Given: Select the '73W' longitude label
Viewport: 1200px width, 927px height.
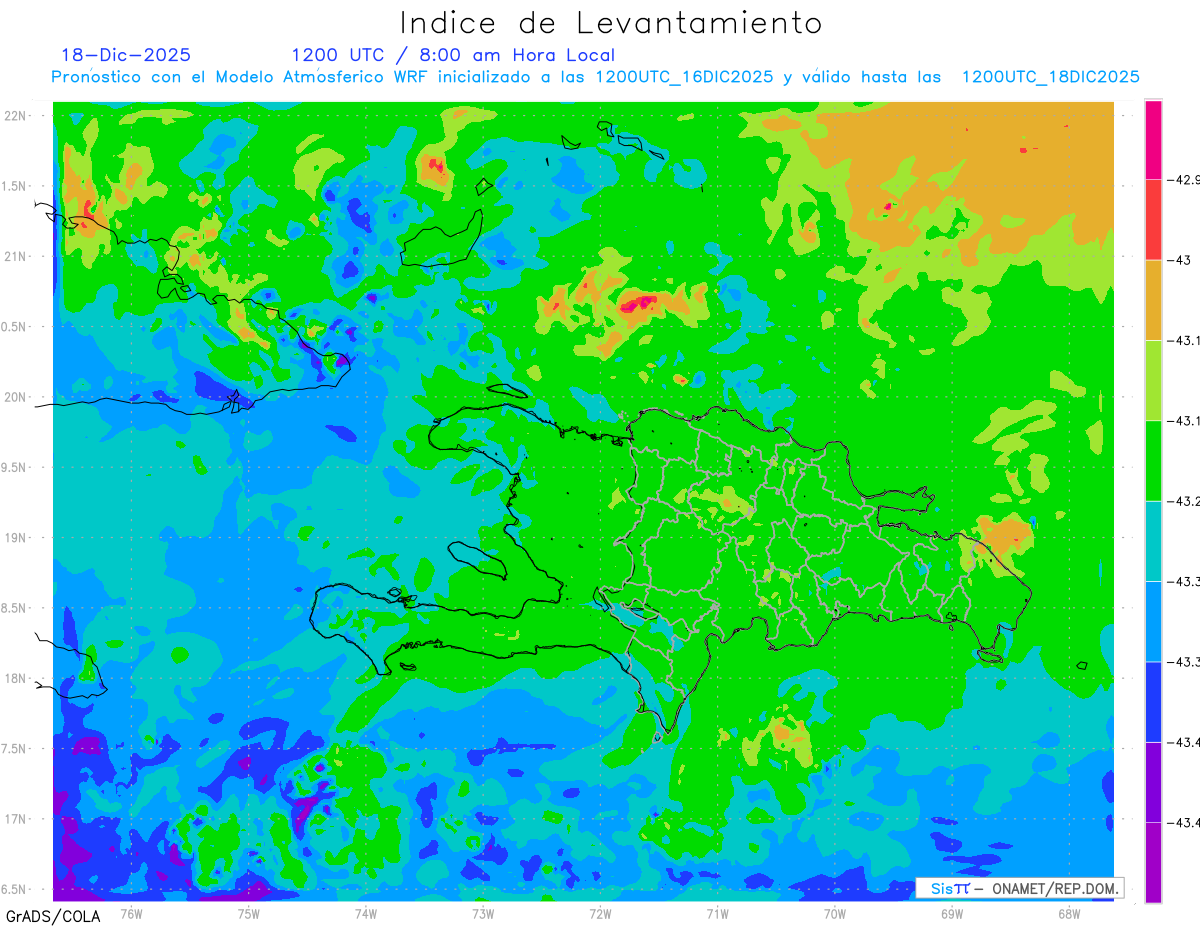Looking at the screenshot, I should click(482, 914).
